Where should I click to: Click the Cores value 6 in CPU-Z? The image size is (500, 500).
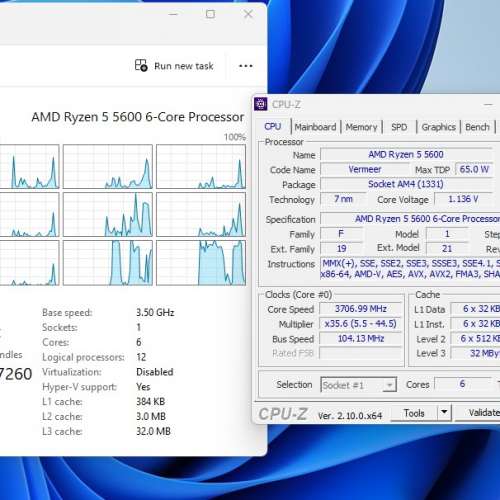462,384
